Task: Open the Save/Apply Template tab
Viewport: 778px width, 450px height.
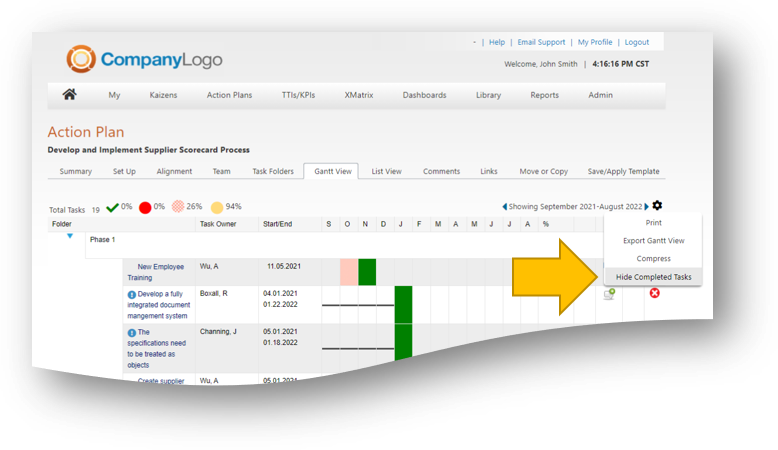Action: pos(623,171)
